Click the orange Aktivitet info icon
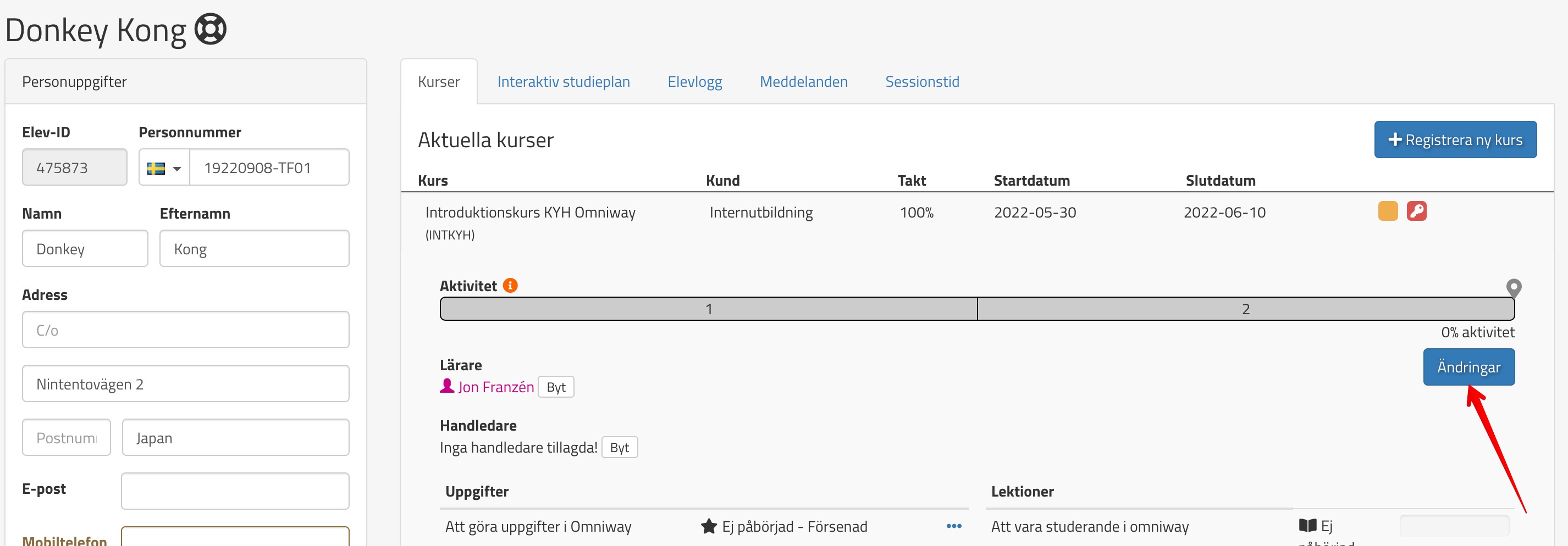The image size is (1568, 546). tap(510, 285)
